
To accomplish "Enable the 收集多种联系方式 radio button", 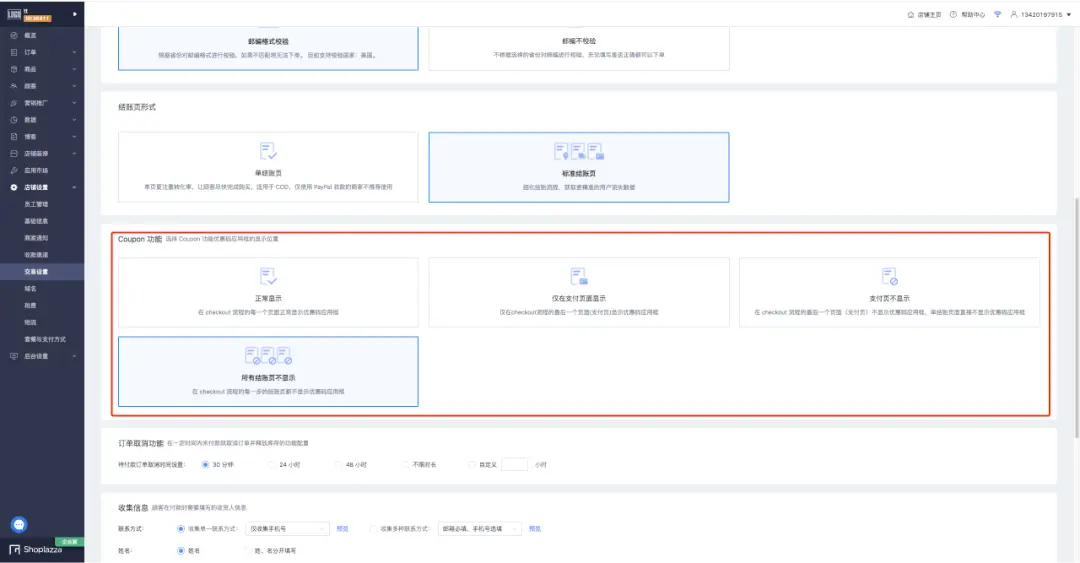I will [373, 528].
